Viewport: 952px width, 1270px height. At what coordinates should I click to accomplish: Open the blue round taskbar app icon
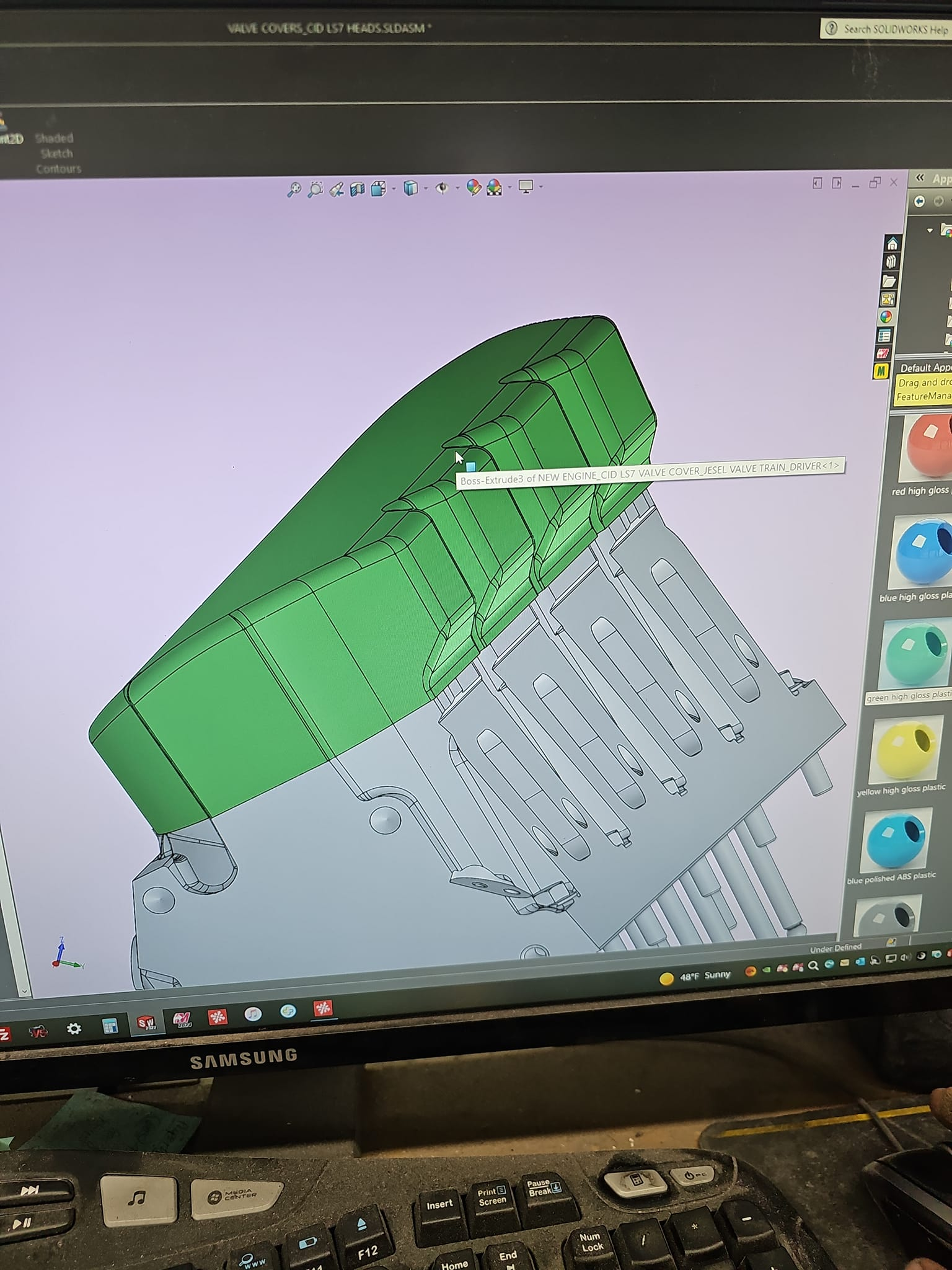coord(288,1011)
